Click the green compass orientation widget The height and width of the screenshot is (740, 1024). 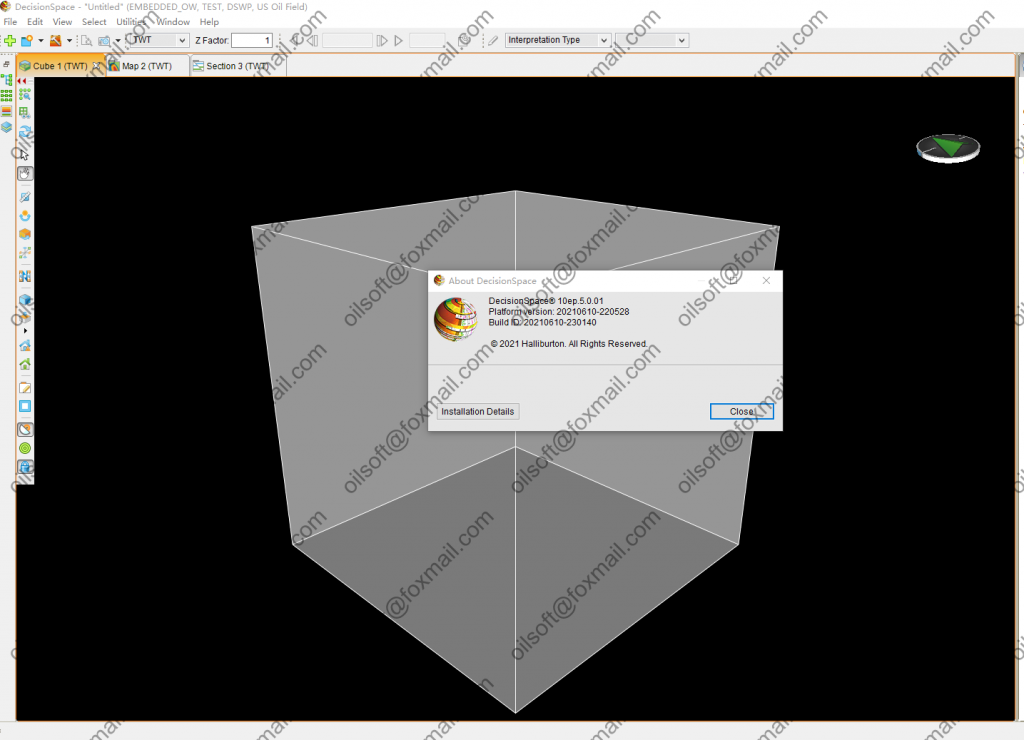click(x=948, y=148)
